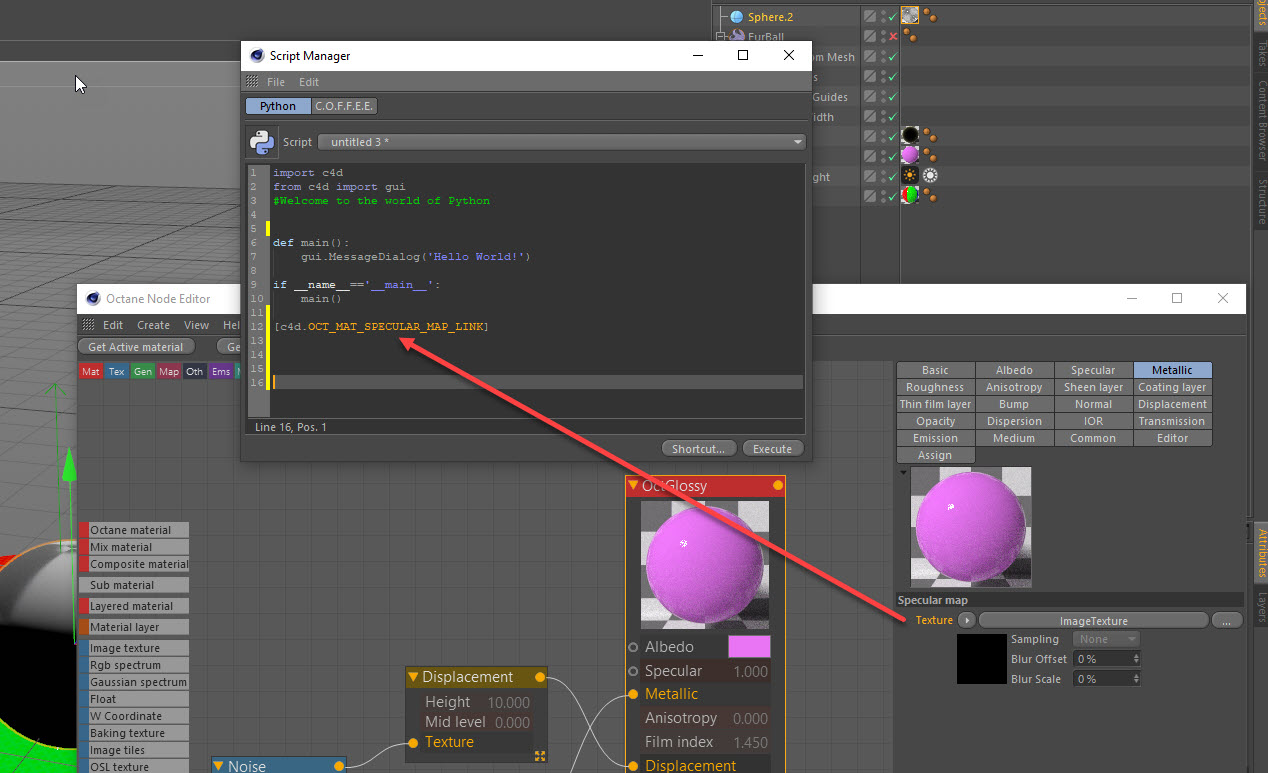This screenshot has height=773, width=1268.
Task: Open the Script Manager Edit menu
Action: point(309,82)
